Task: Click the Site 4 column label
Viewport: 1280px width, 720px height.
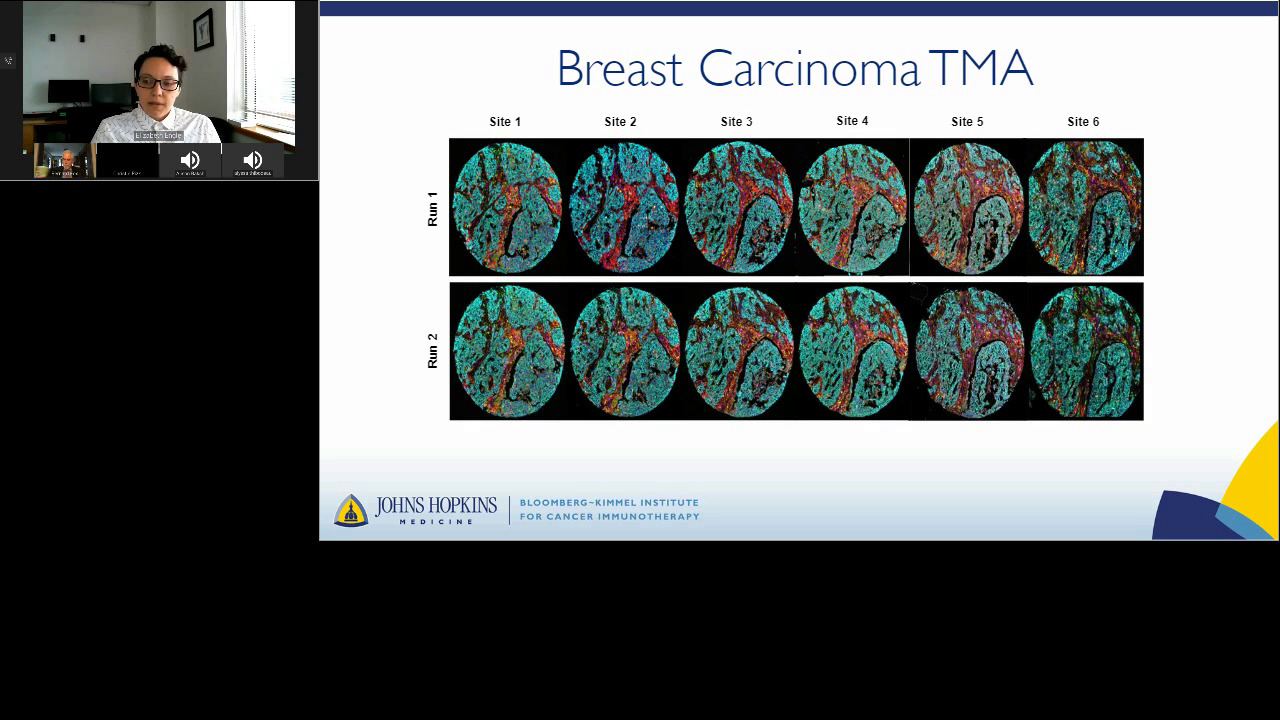Action: click(x=852, y=121)
